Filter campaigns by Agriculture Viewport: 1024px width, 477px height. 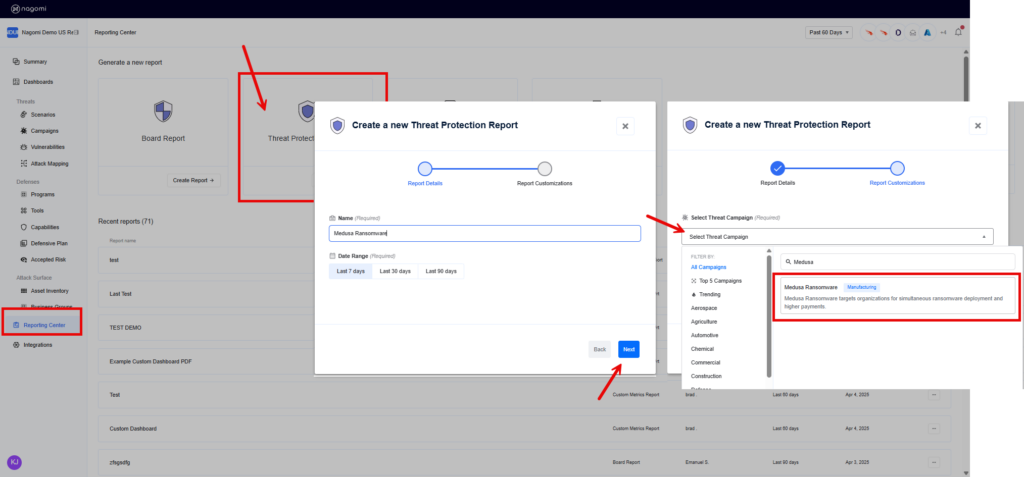point(704,321)
